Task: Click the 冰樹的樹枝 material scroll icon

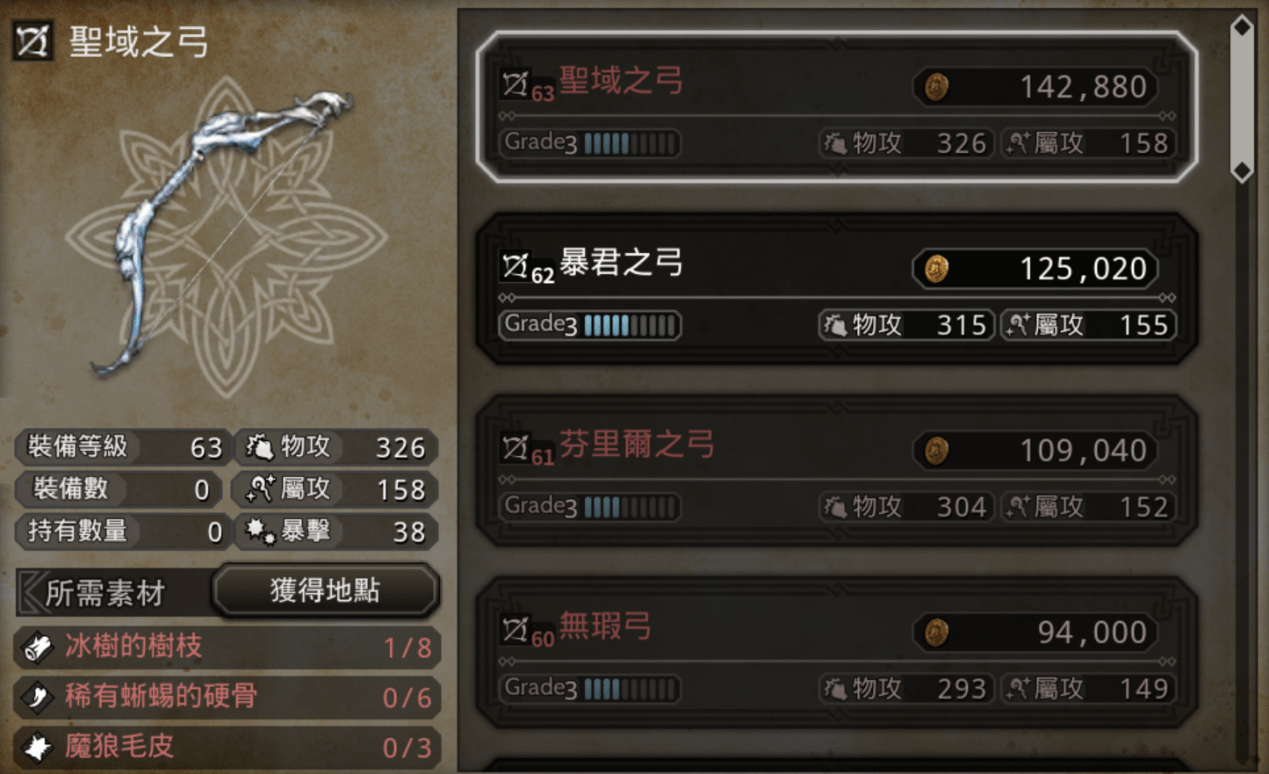Action: coord(38,648)
